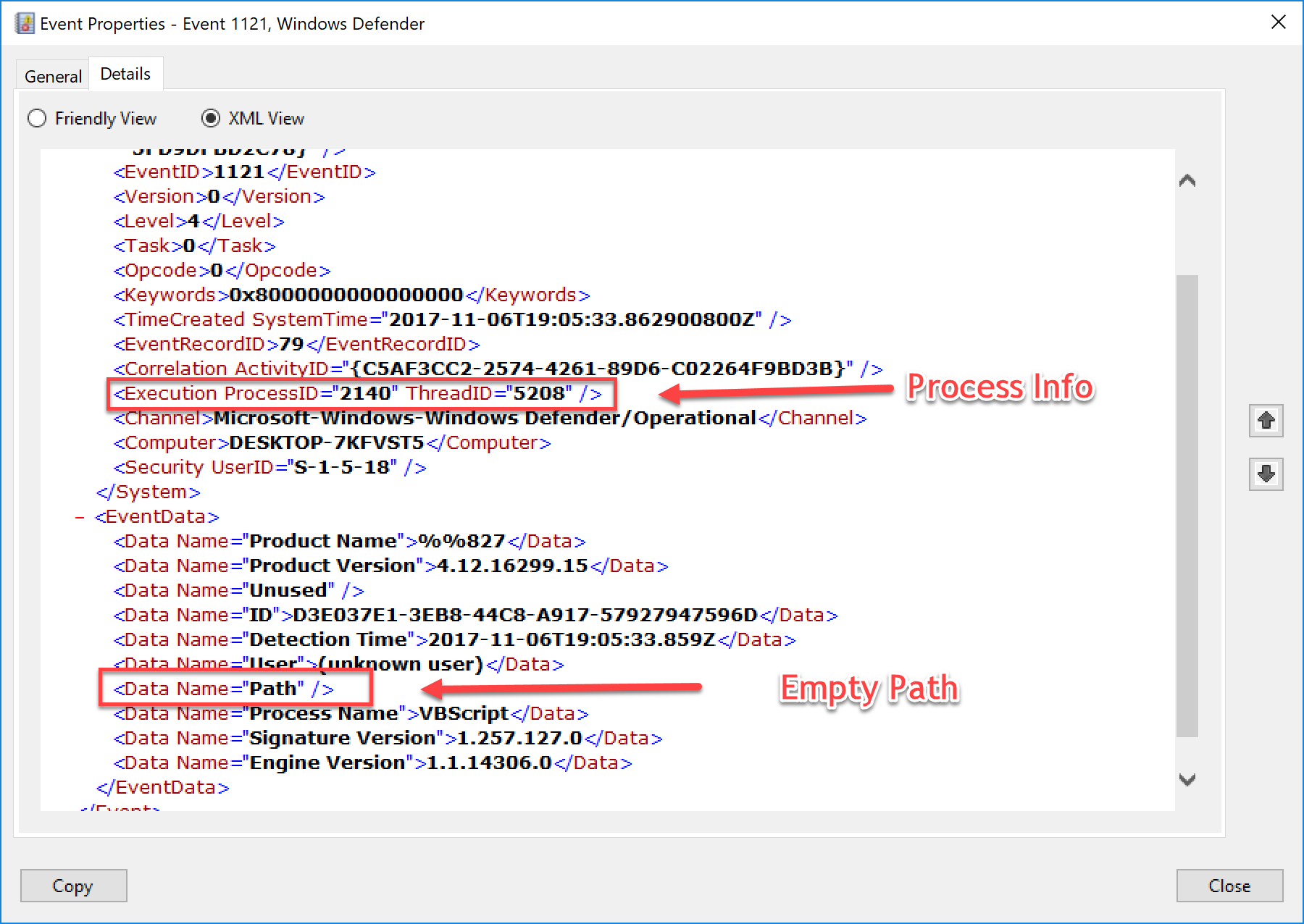
Task: Collapse the EventData XML node
Action: tap(80, 517)
